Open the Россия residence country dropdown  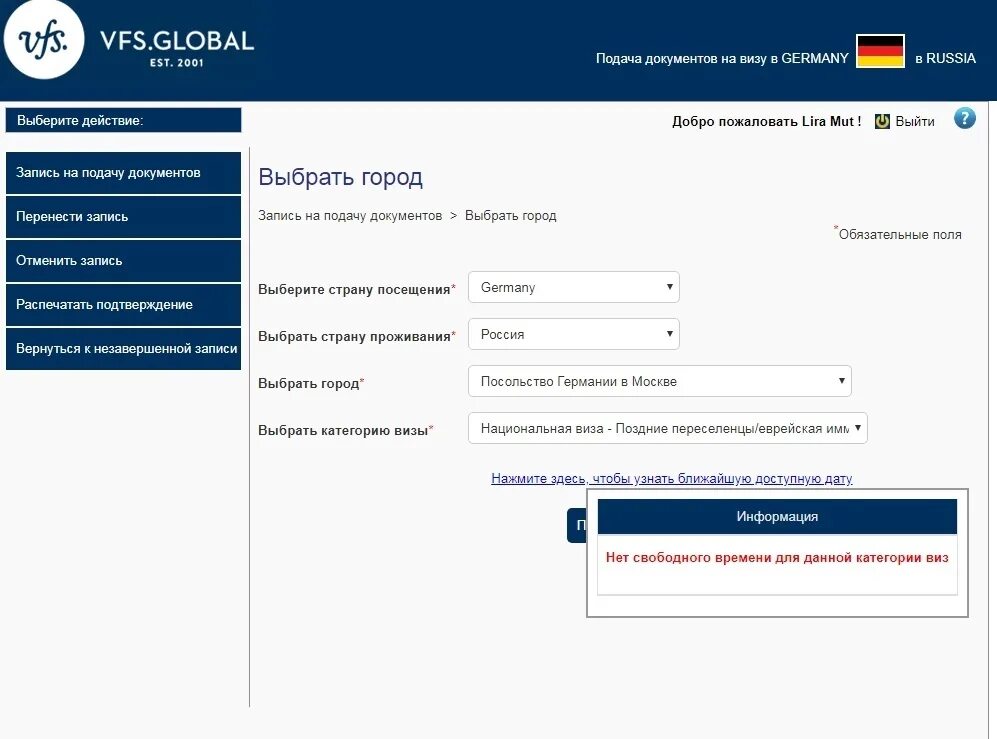coord(574,335)
